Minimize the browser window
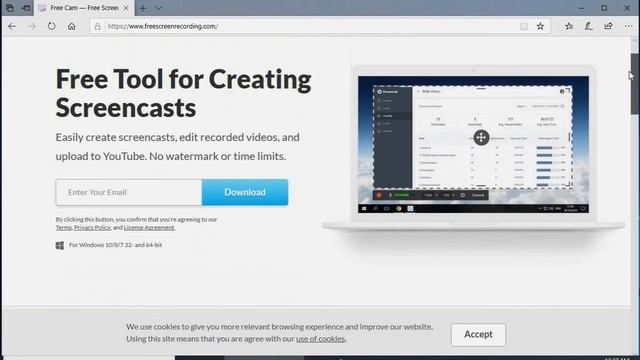This screenshot has height=360, width=640. (581, 8)
